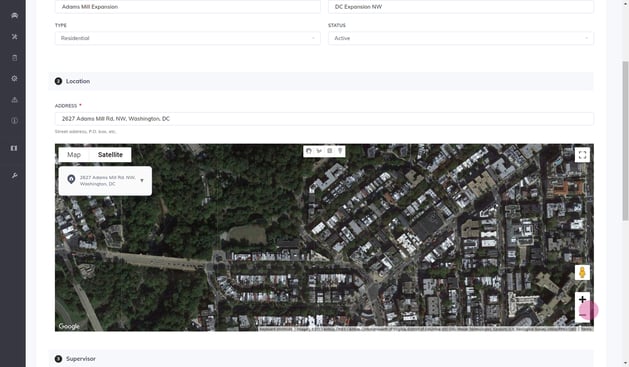Select the polyline drawing tool on map
The image size is (629, 367).
pos(319,151)
